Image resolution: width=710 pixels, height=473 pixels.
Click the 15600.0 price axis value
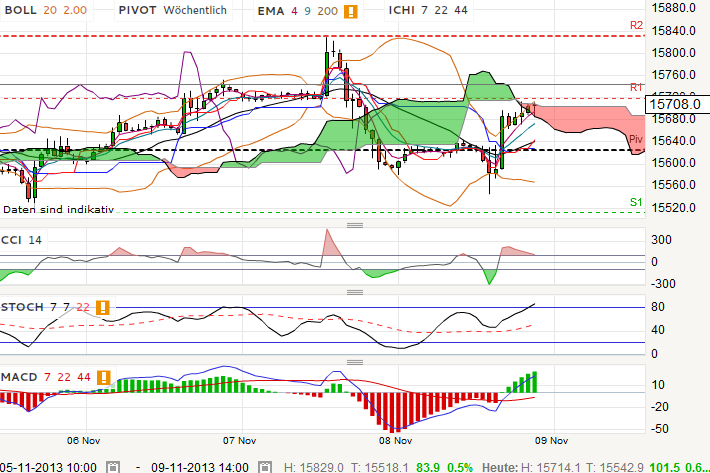(x=673, y=163)
